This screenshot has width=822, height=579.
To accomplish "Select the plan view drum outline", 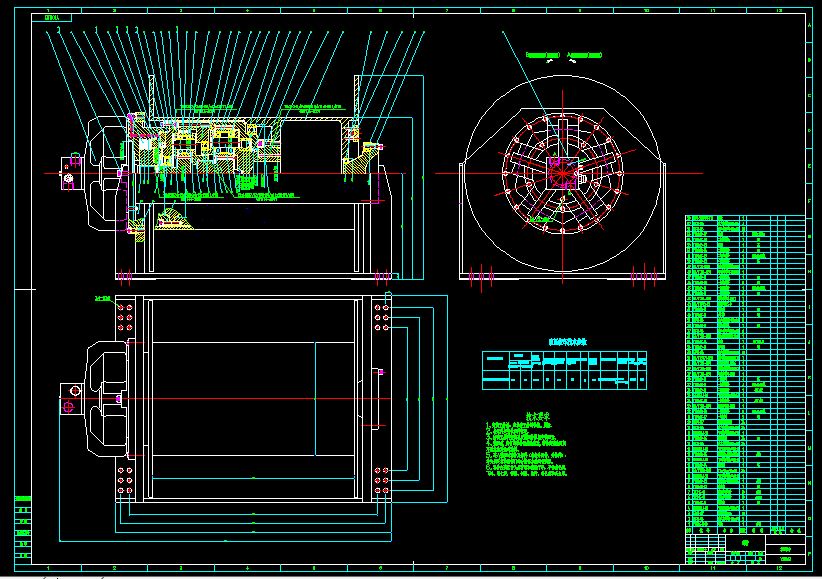I will 253,399.
